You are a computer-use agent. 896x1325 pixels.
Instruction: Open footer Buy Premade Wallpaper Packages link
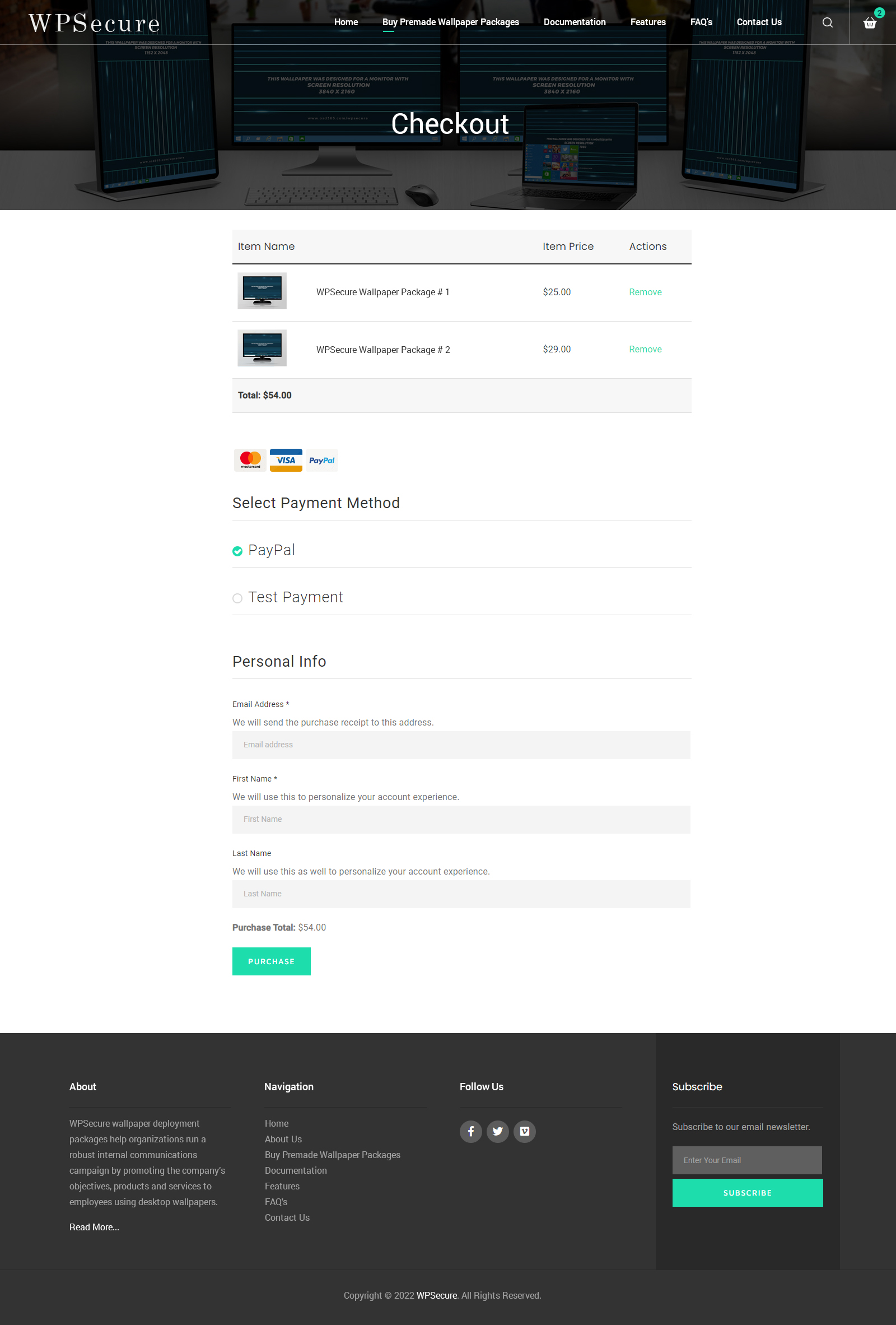pyautogui.click(x=332, y=1155)
